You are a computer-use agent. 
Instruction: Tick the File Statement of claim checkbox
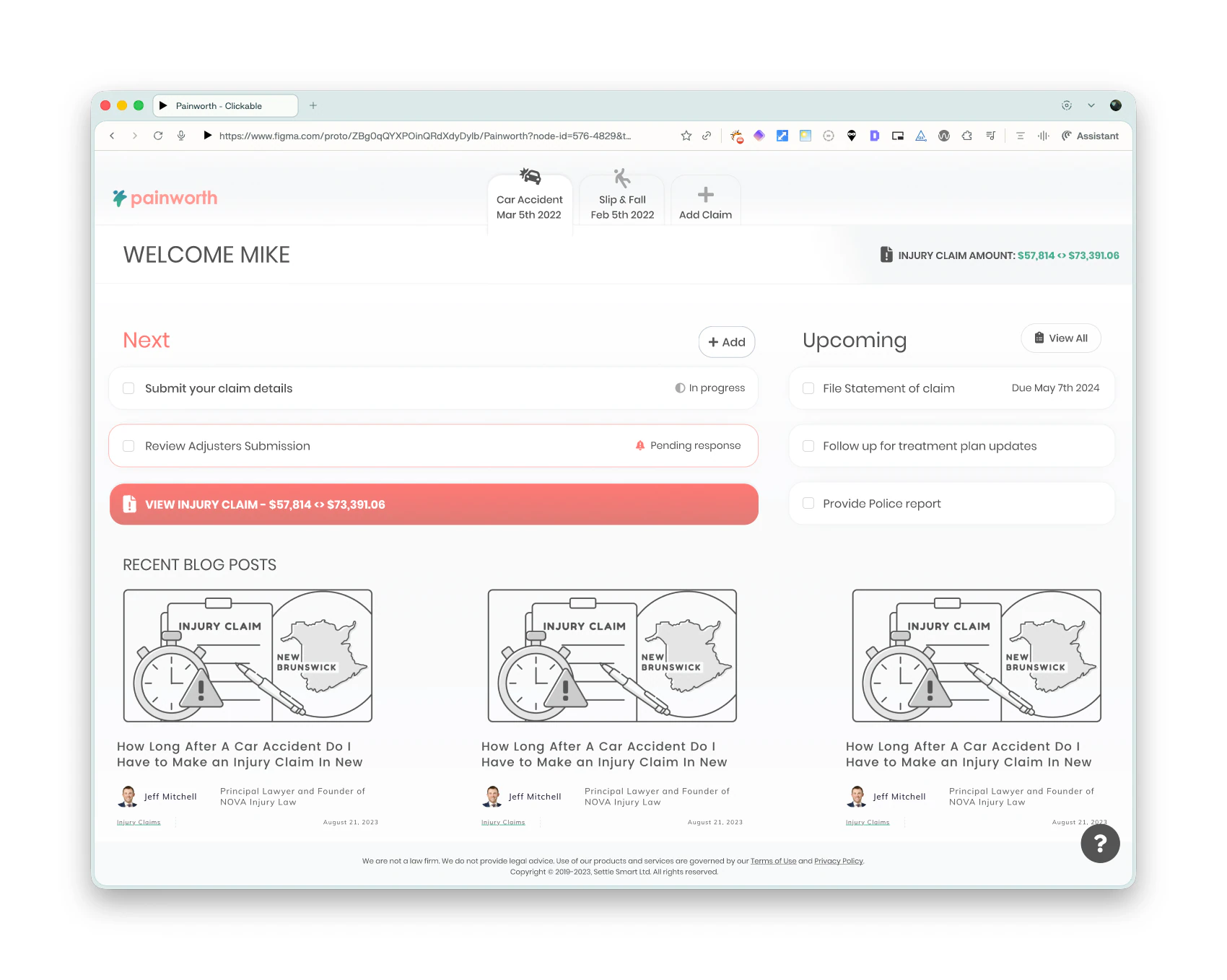(808, 388)
